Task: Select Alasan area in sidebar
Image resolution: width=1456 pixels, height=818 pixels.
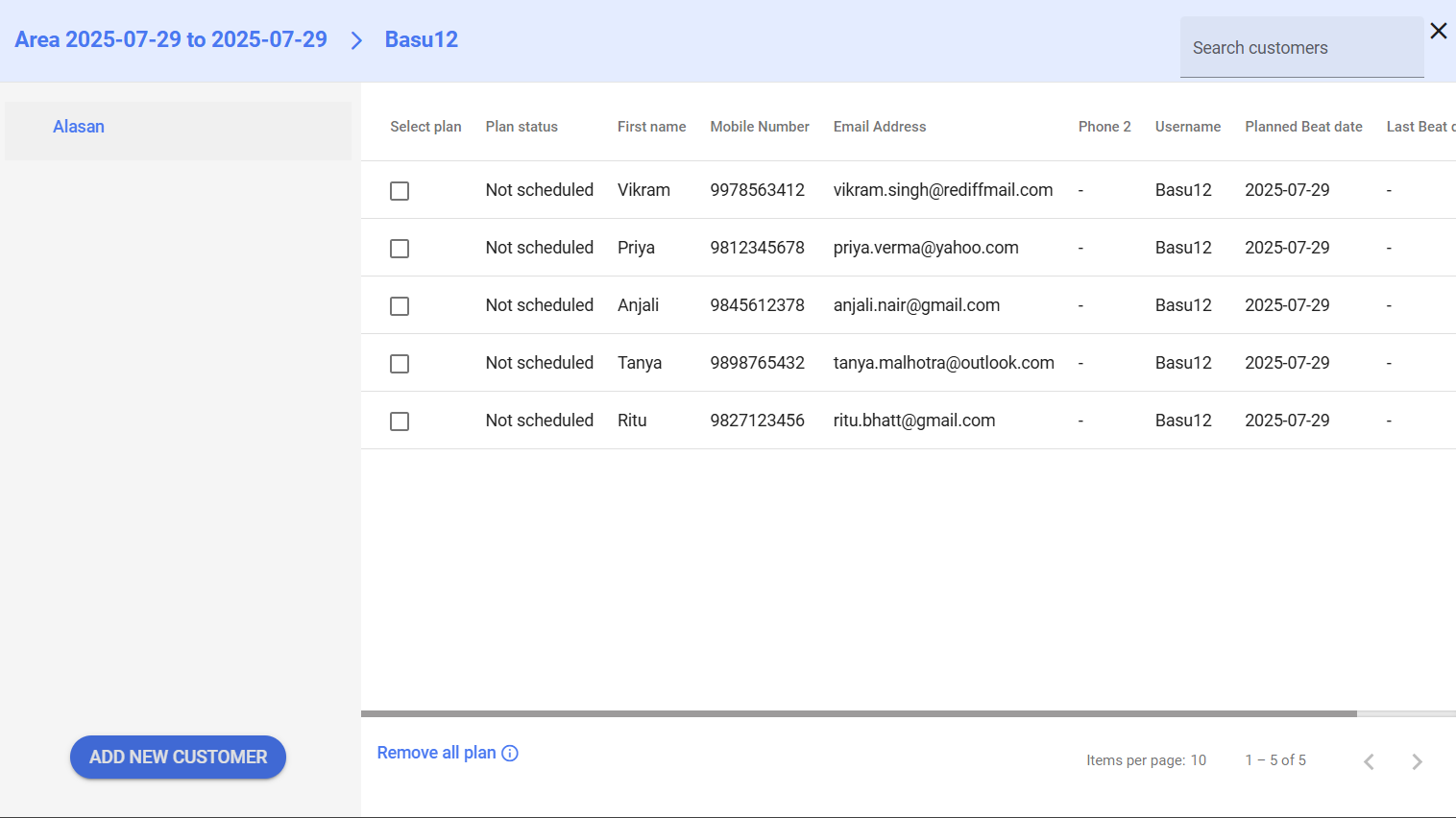Action: (79, 127)
